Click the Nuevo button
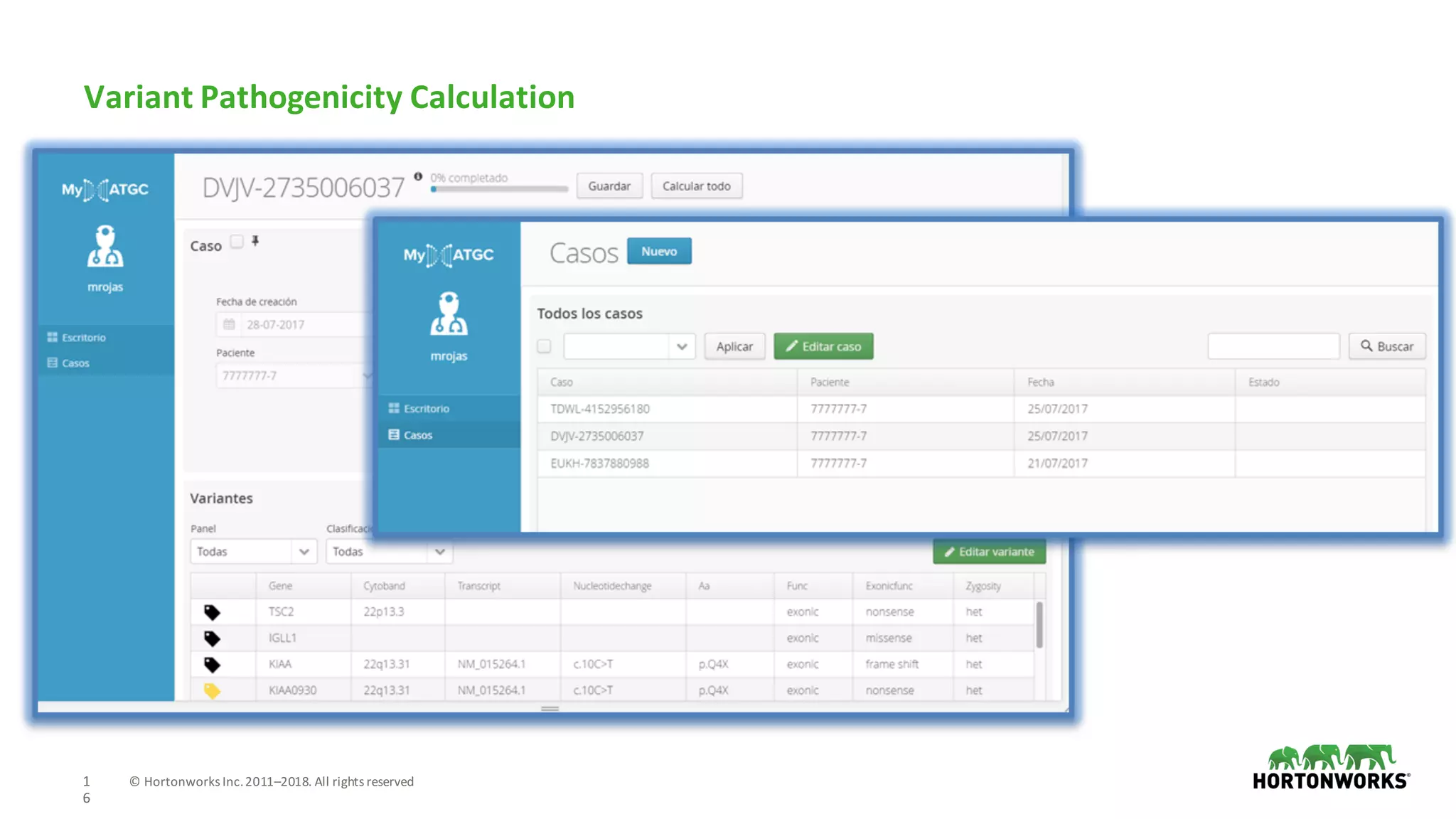 (659, 251)
